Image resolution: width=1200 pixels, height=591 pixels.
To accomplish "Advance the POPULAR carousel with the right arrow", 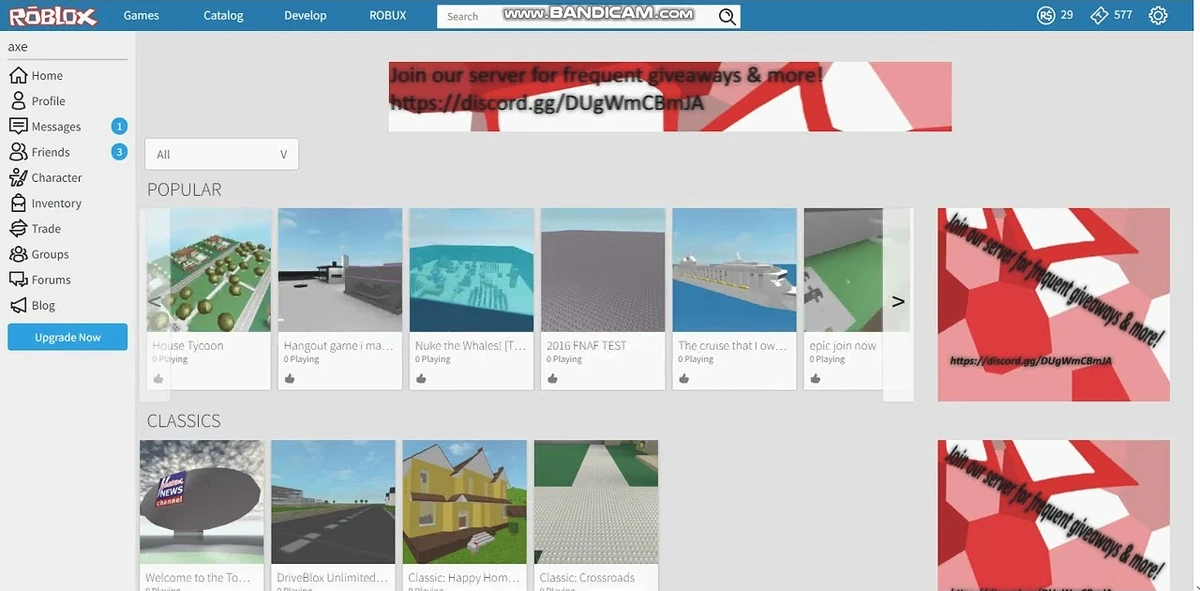I will [898, 299].
